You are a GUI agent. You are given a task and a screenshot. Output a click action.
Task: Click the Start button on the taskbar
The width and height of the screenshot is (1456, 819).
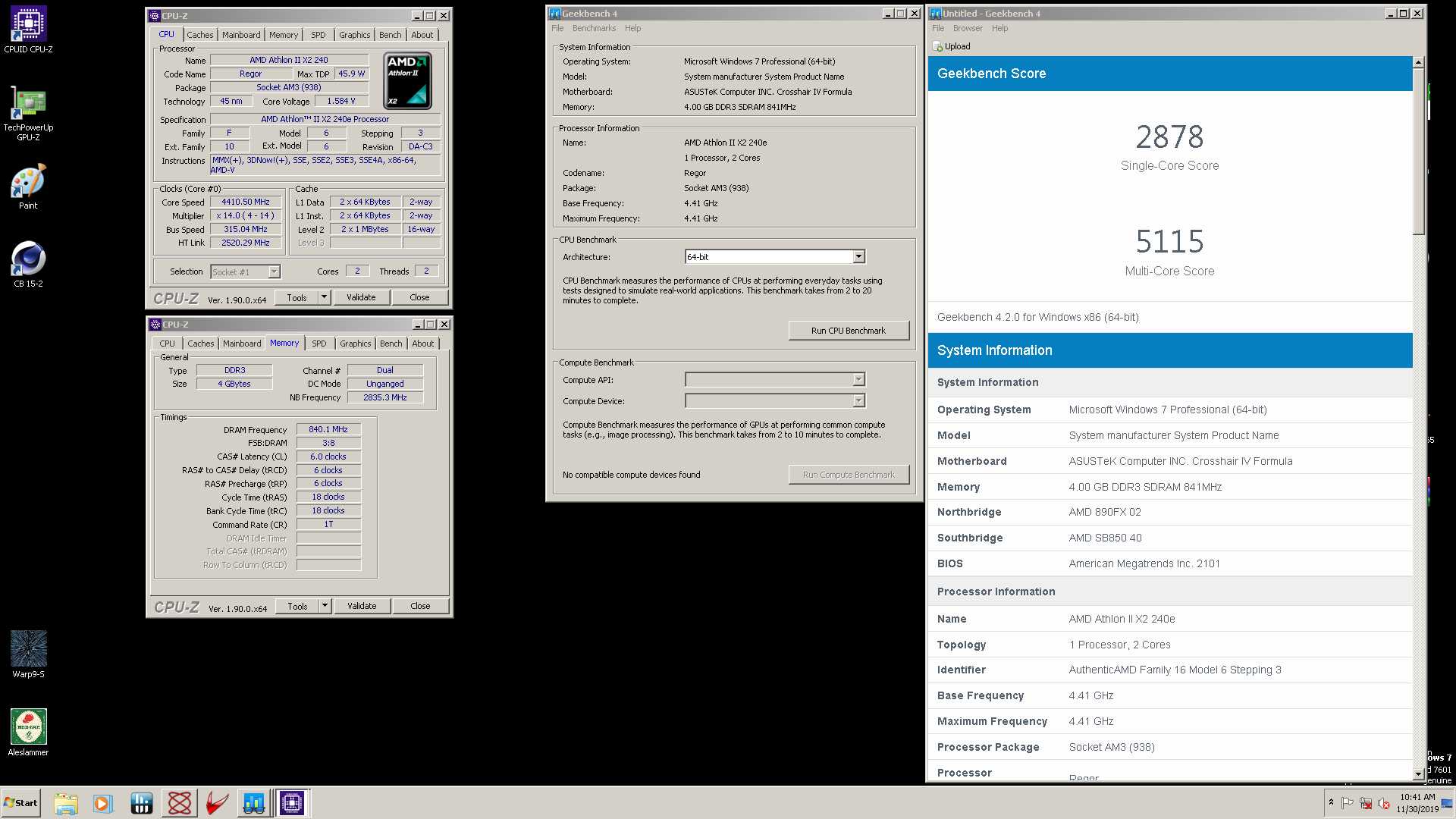[20, 803]
